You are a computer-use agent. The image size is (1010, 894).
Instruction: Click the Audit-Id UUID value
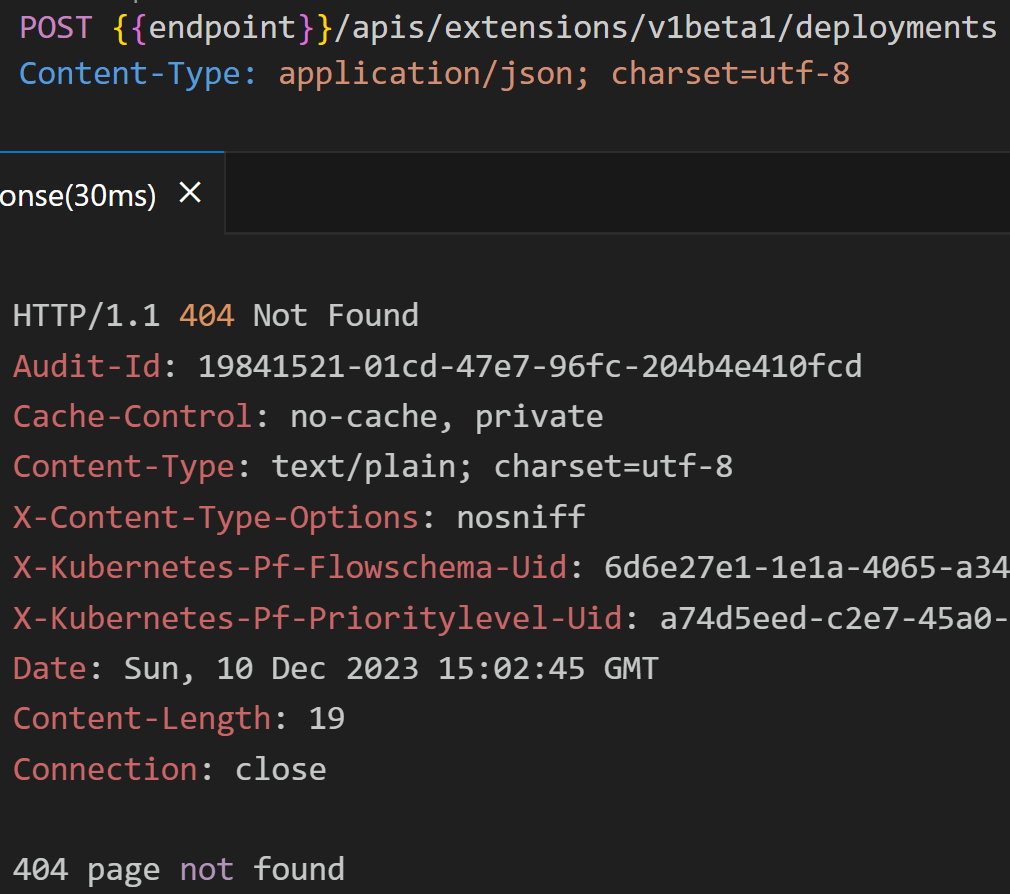click(x=529, y=366)
